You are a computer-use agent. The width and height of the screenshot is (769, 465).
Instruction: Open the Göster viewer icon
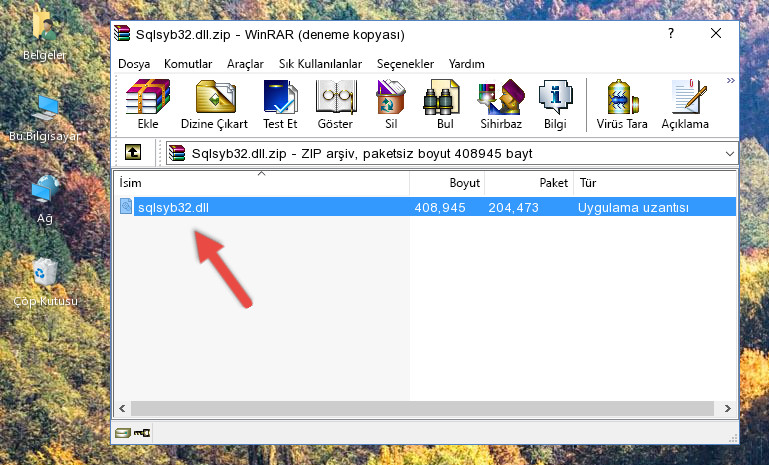[x=335, y=104]
